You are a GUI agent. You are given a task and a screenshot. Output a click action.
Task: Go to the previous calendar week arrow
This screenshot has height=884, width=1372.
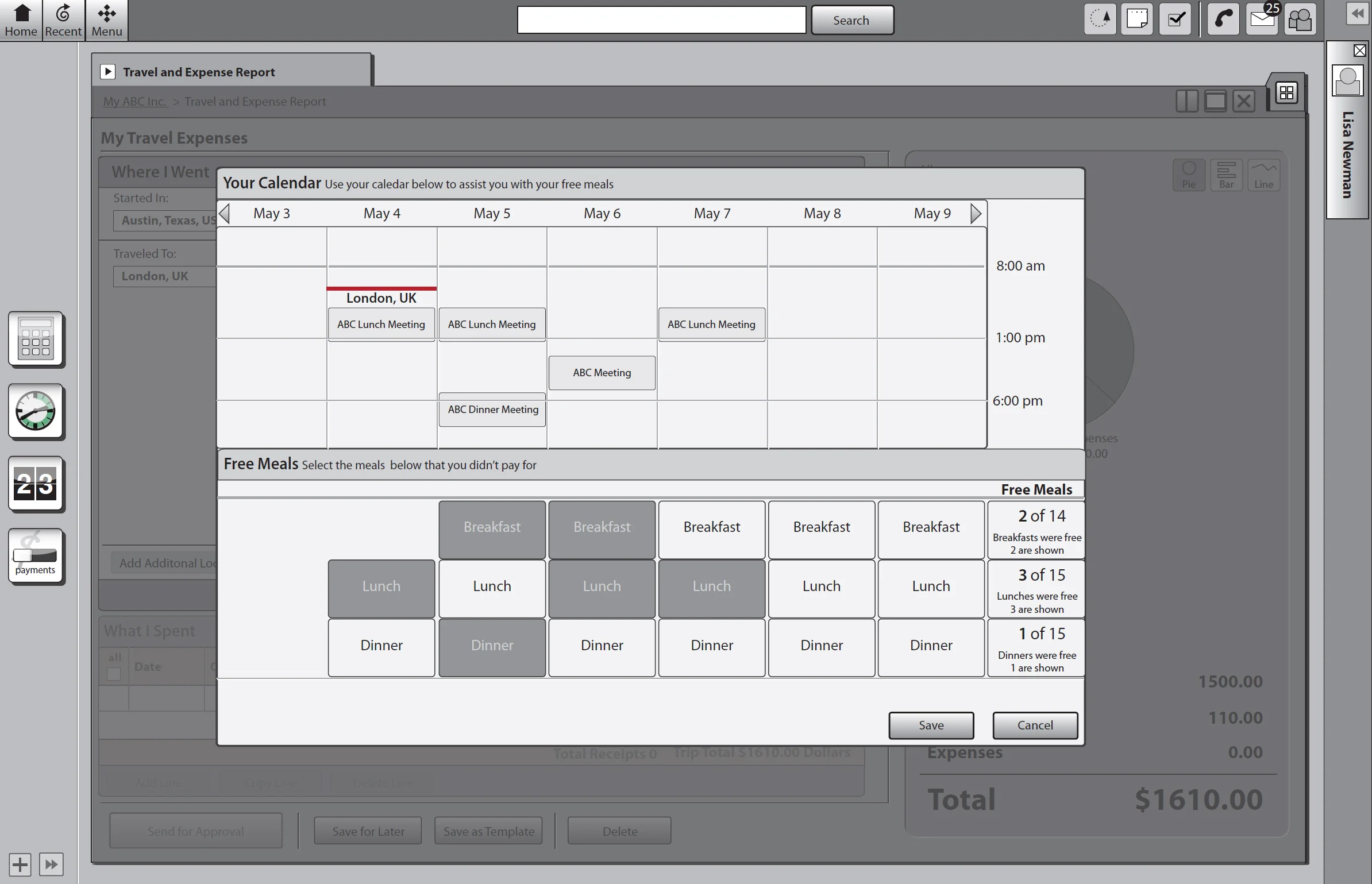click(x=225, y=214)
